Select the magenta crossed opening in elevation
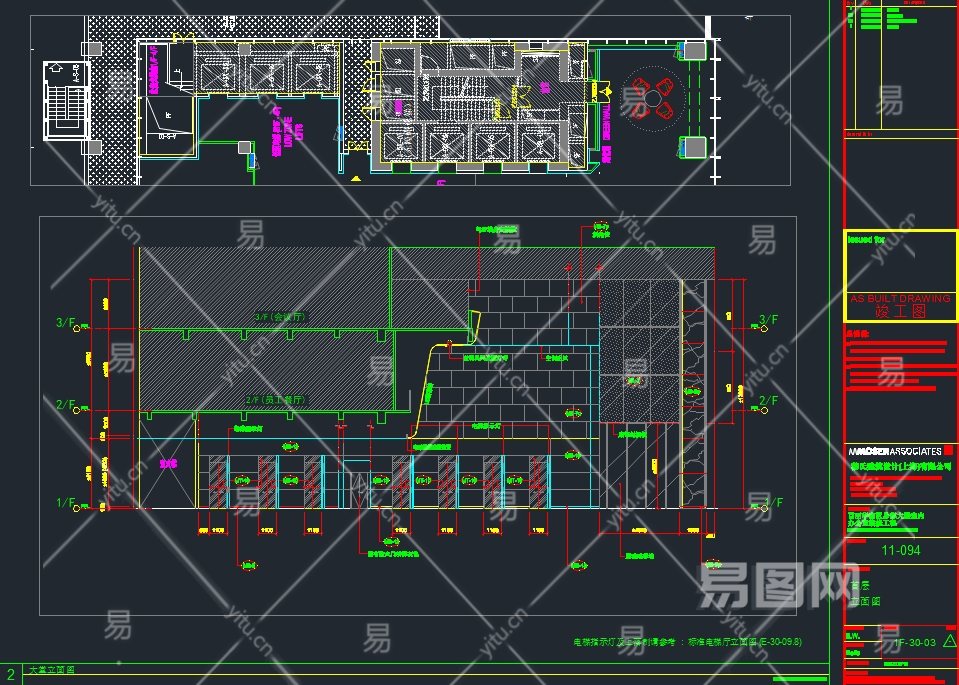The width and height of the screenshot is (959, 685). click(x=168, y=465)
